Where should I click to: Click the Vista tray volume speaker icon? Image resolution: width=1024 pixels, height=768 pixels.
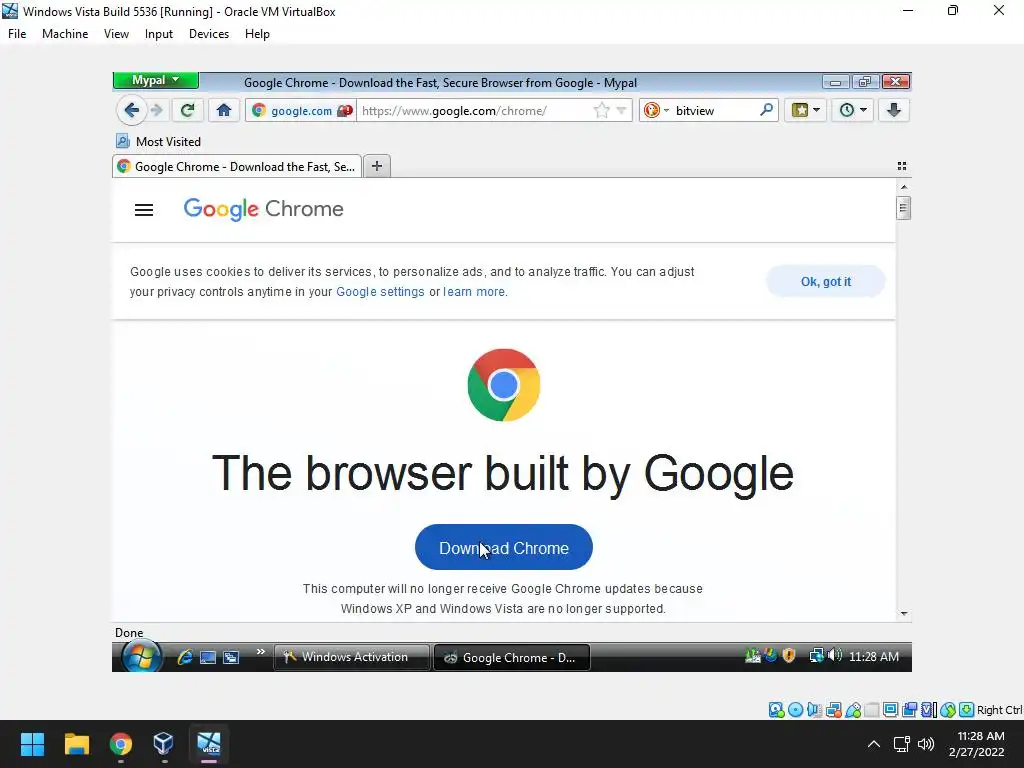click(835, 655)
